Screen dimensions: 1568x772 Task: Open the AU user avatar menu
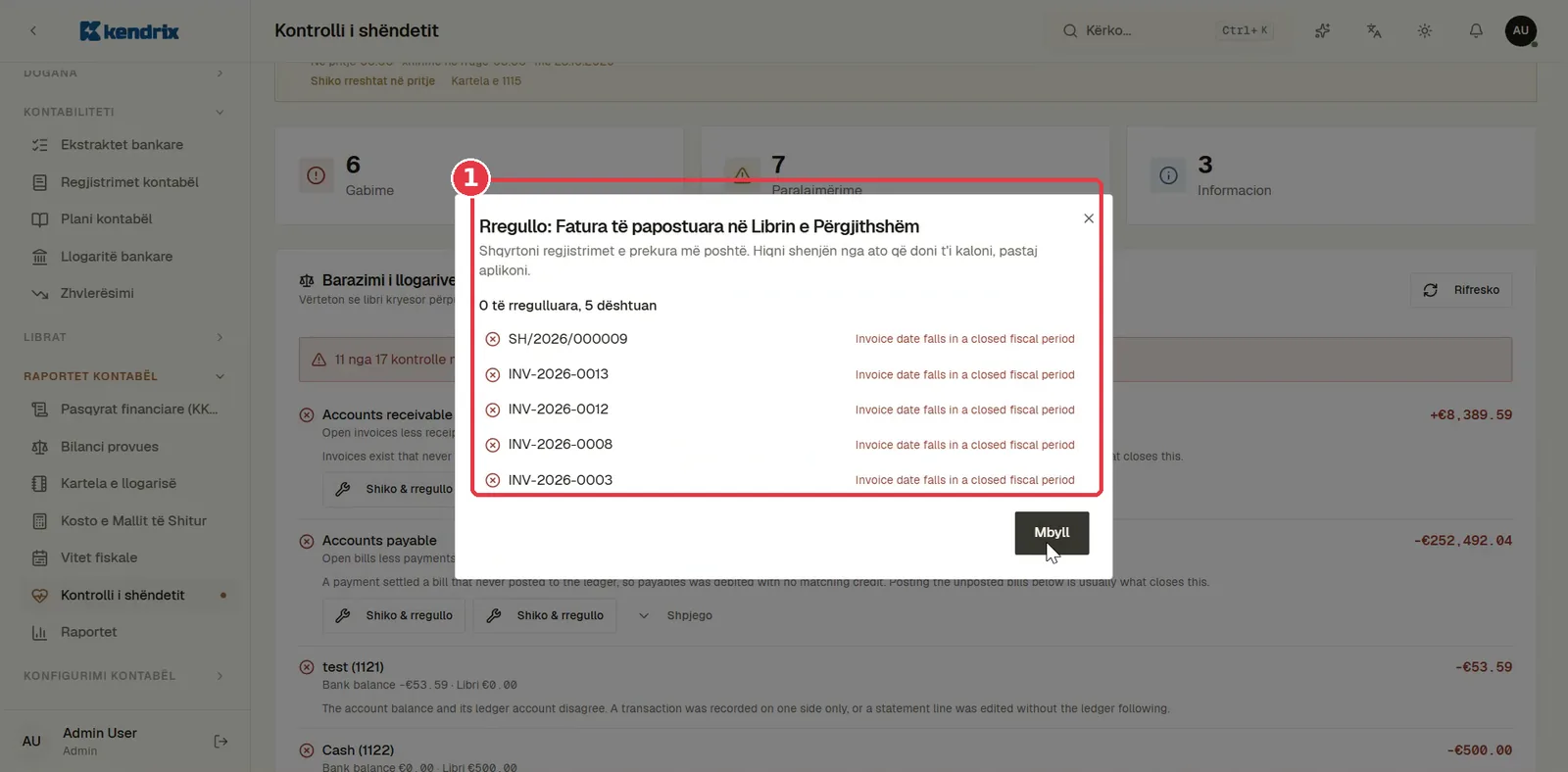click(1521, 30)
